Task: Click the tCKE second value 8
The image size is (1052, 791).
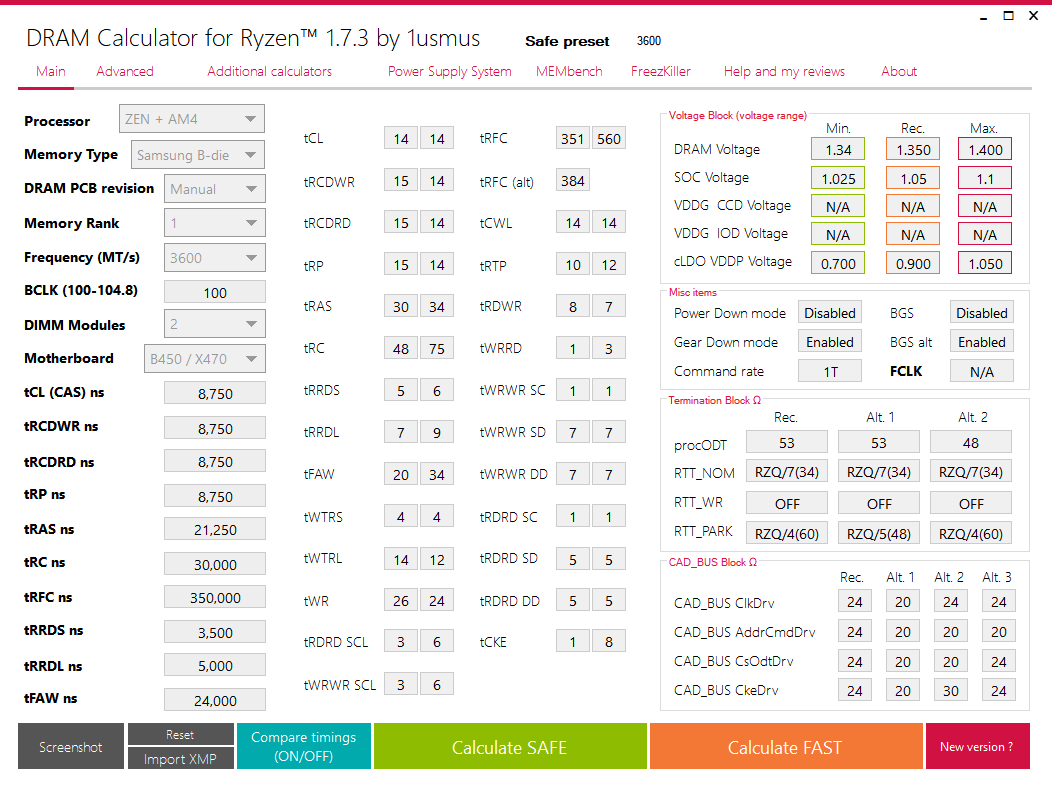Action: 609,642
